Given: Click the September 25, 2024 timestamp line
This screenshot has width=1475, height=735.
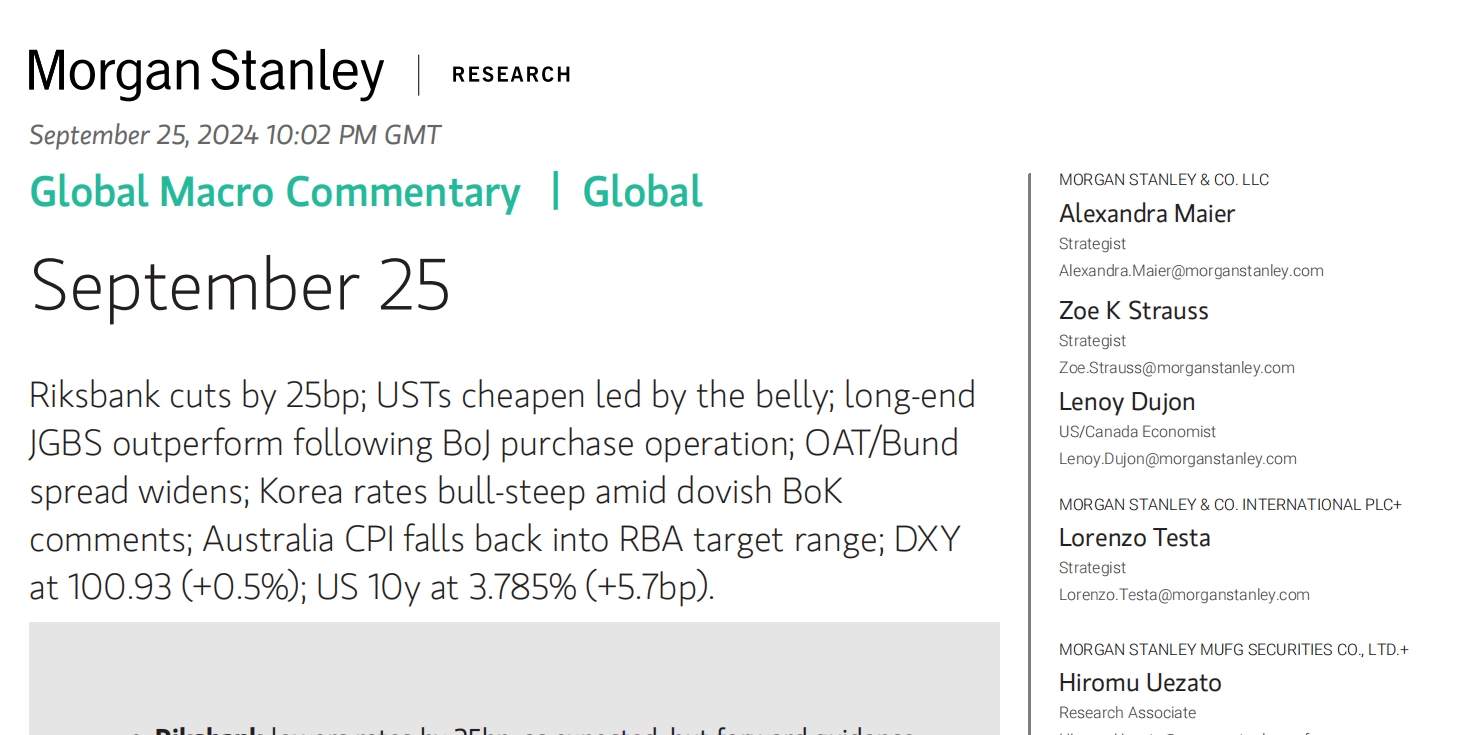Looking at the screenshot, I should pyautogui.click(x=235, y=135).
